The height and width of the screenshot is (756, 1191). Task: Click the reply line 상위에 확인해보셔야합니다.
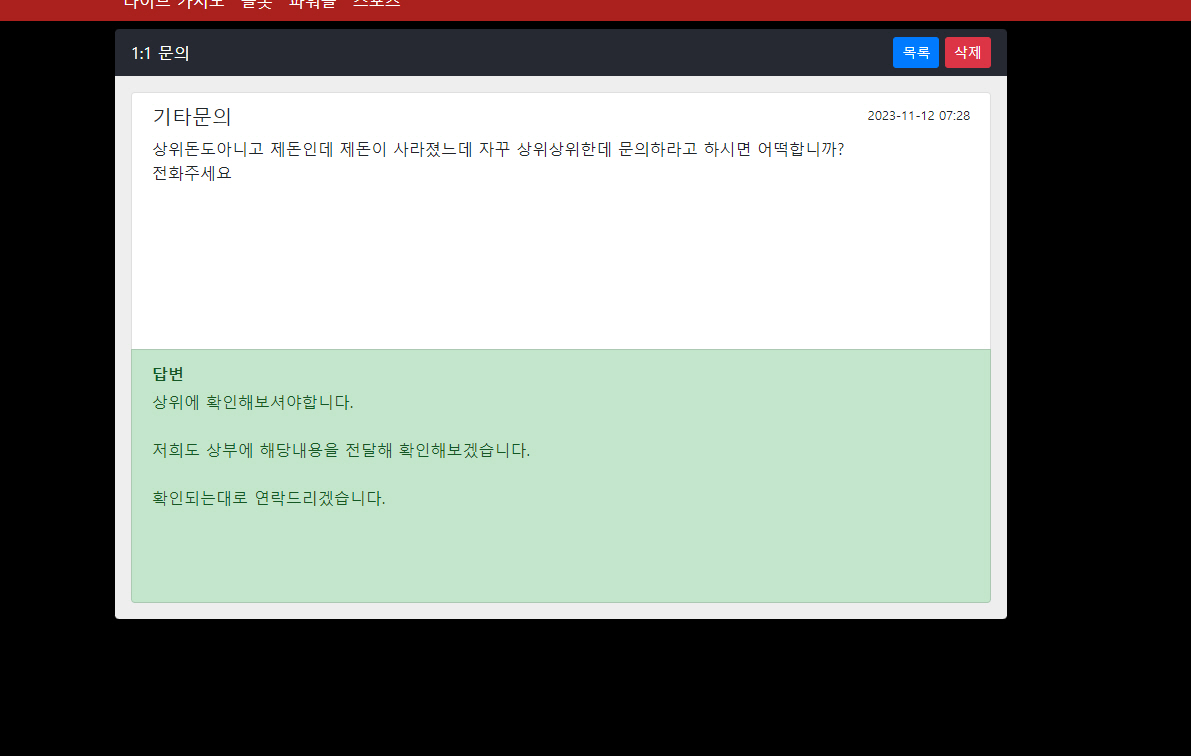pos(253,402)
